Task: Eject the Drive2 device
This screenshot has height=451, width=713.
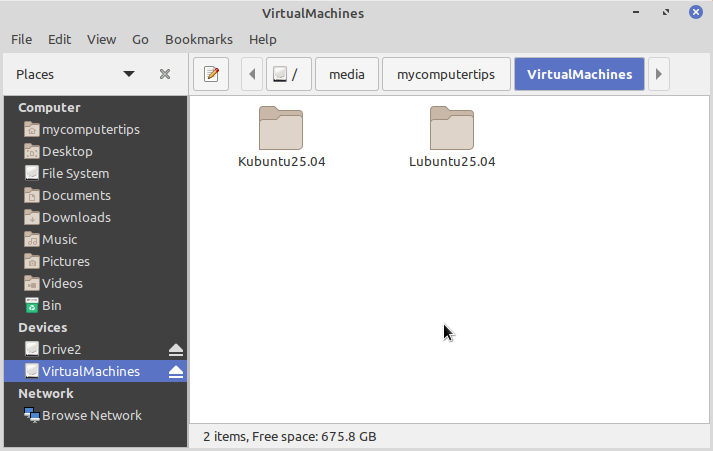Action: [x=176, y=349]
